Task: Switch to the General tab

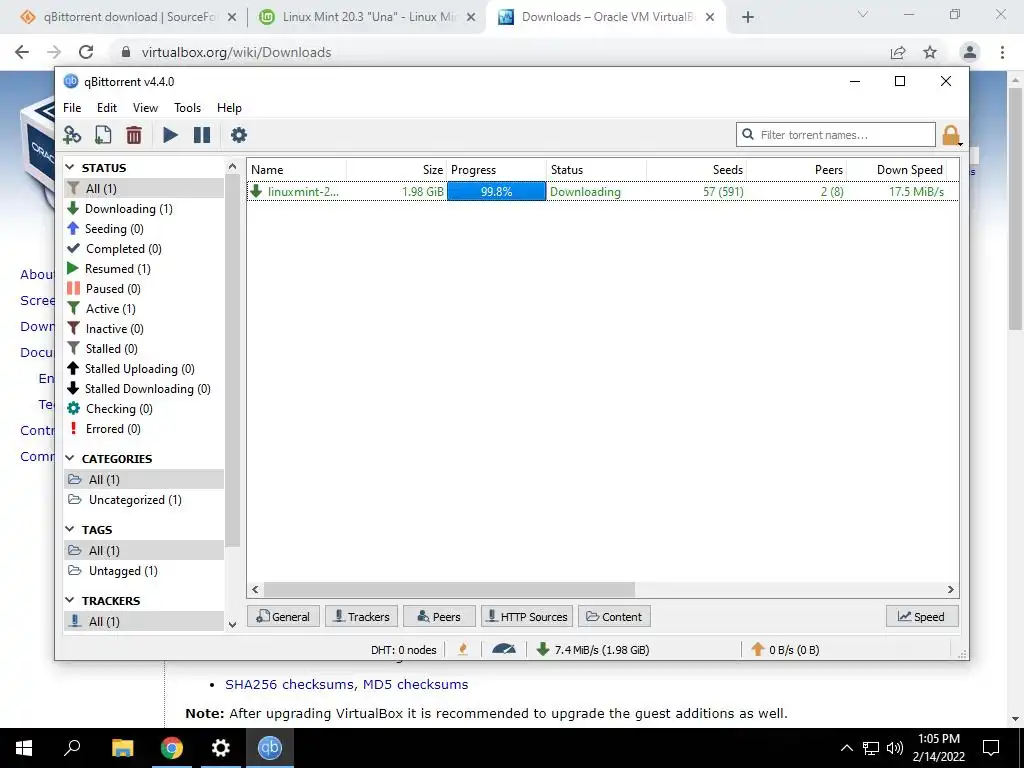Action: [x=283, y=616]
